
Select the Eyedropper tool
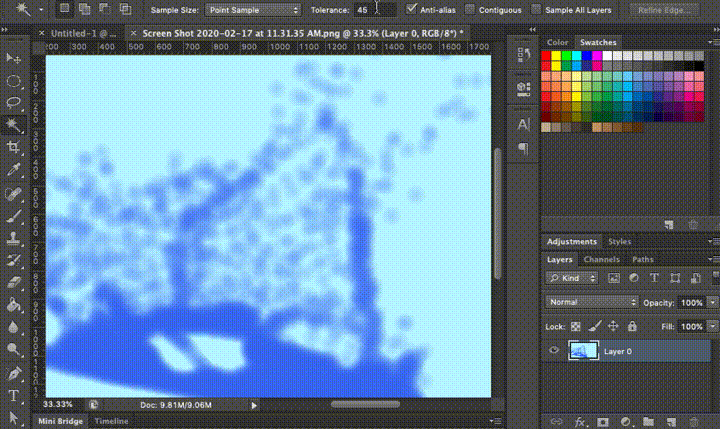pos(13,170)
